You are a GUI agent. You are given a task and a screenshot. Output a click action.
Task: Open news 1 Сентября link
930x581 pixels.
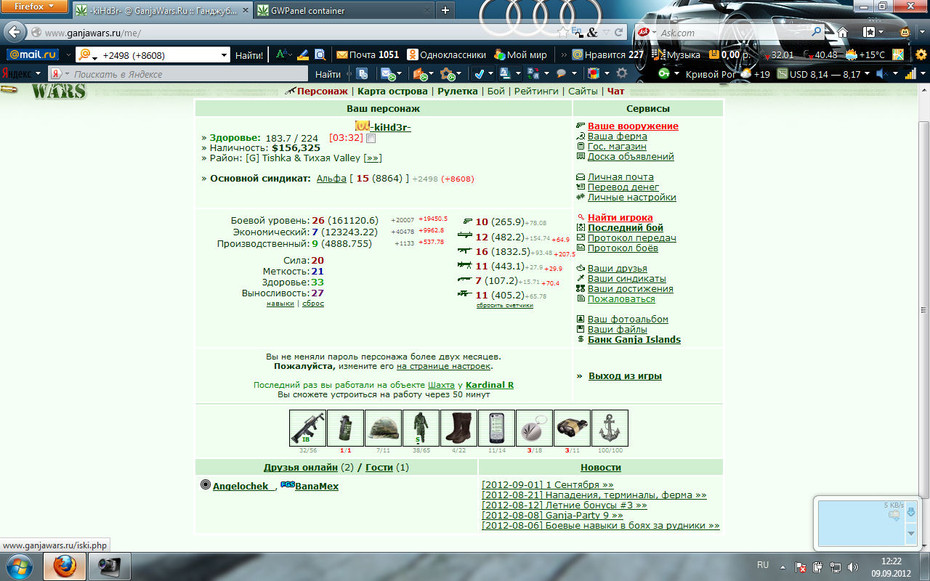pos(547,484)
